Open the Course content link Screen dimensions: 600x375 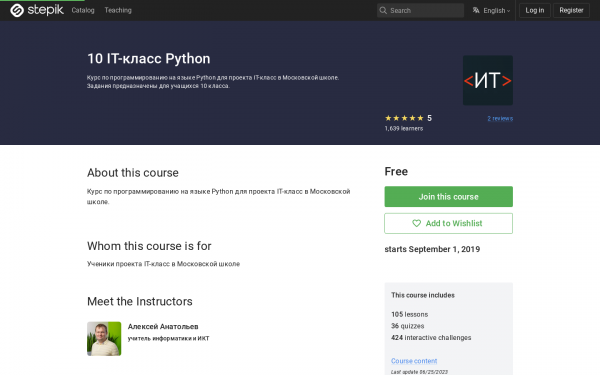click(x=414, y=361)
